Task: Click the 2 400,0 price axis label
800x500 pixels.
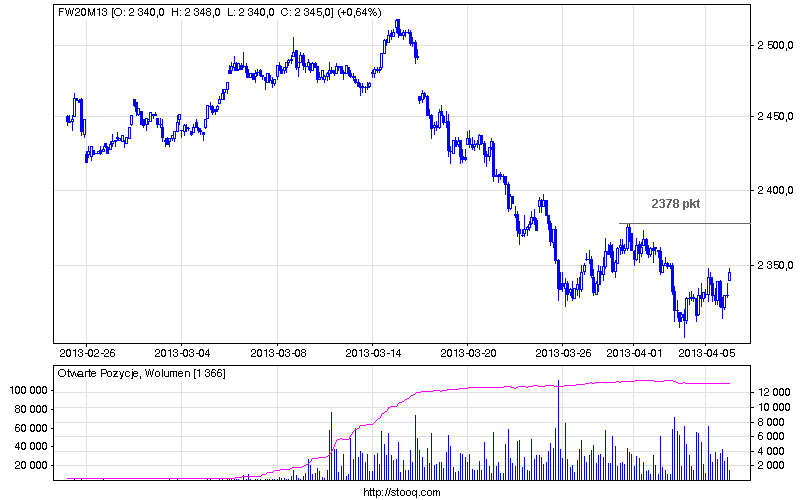Action: point(775,190)
